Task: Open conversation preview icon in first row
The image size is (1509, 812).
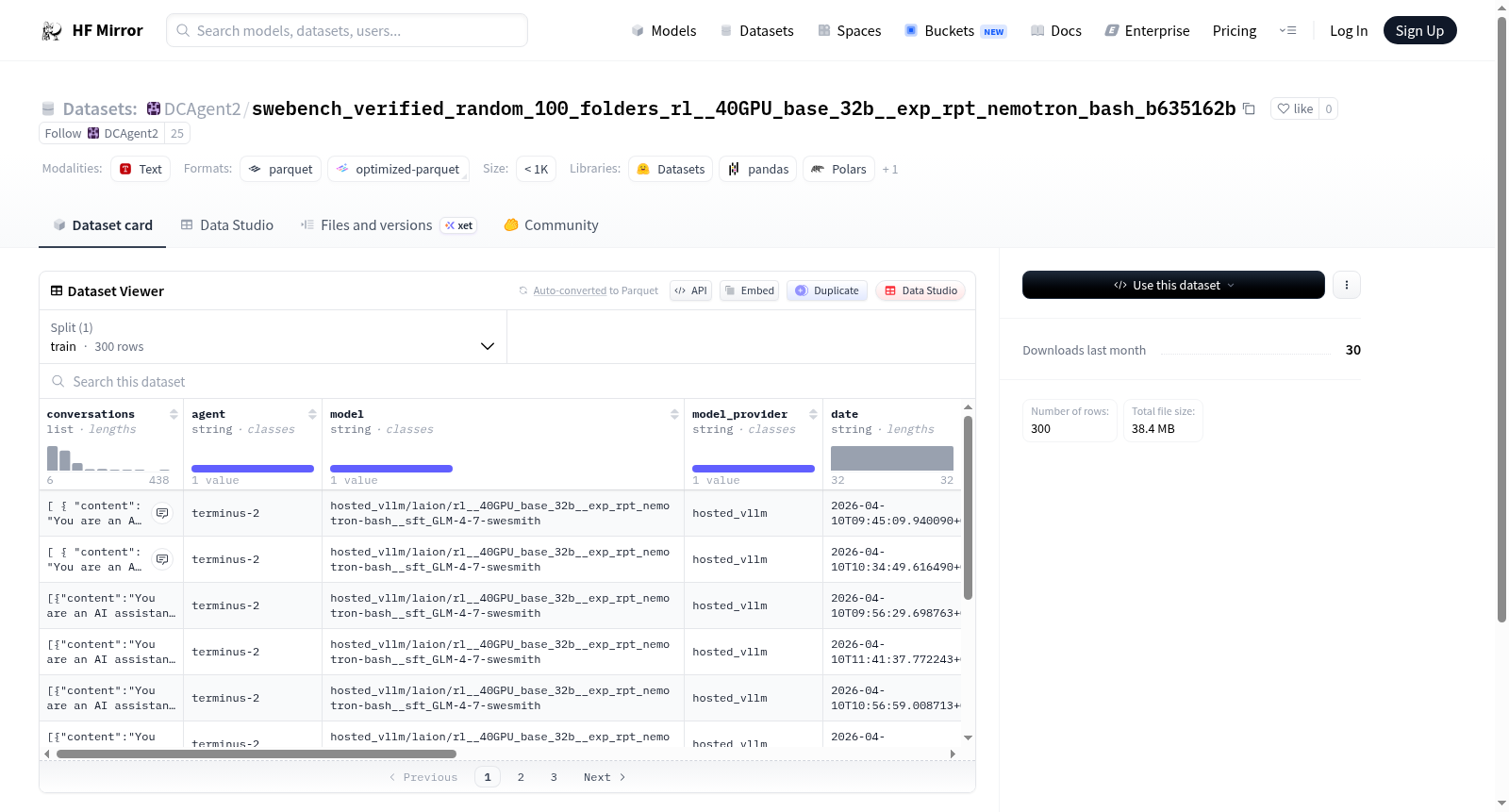Action: 162,513
